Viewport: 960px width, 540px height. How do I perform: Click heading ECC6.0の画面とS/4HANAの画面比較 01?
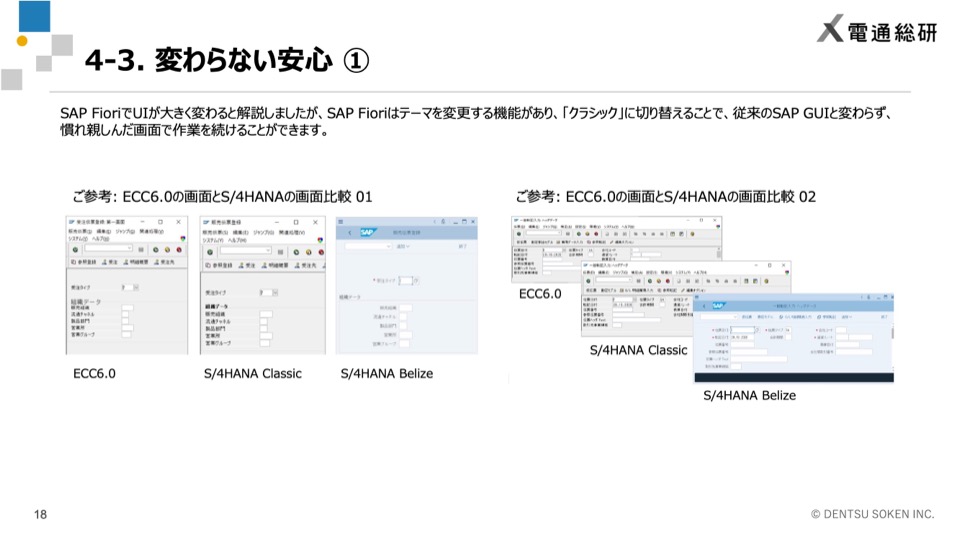247,197
